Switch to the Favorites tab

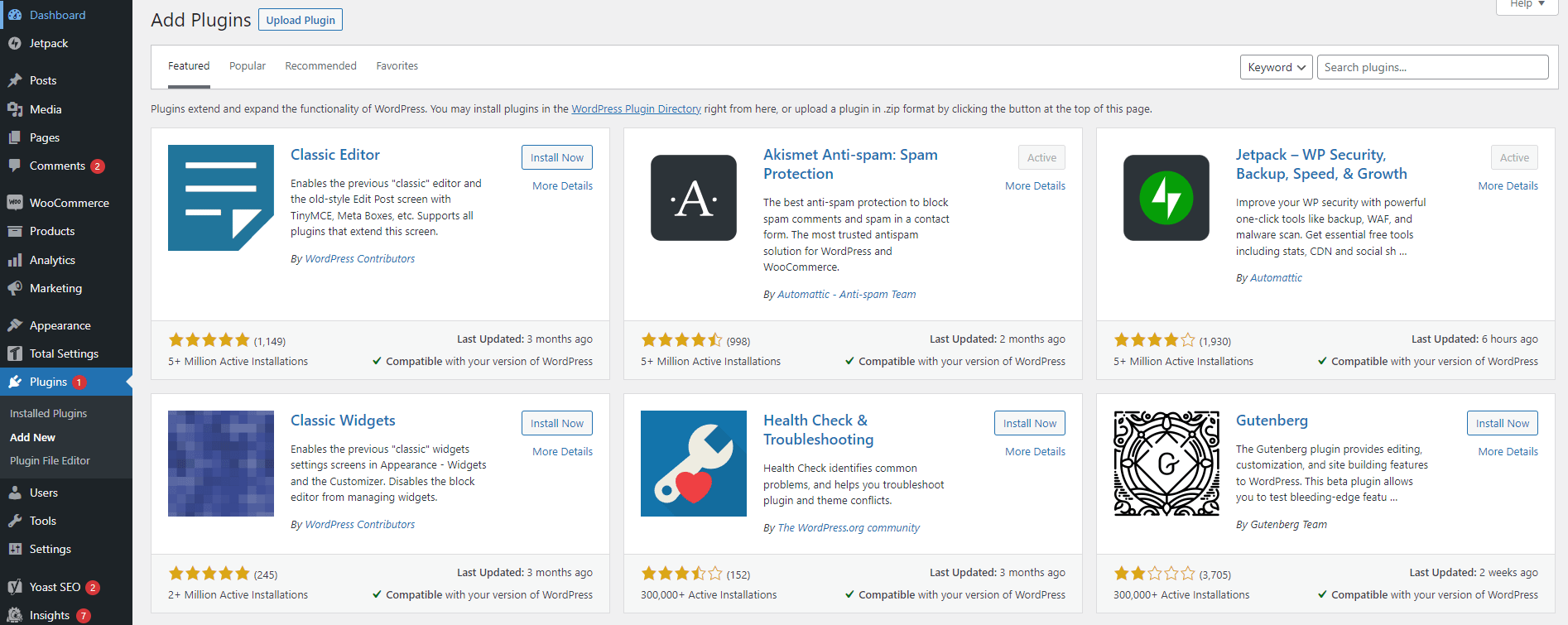coord(397,66)
